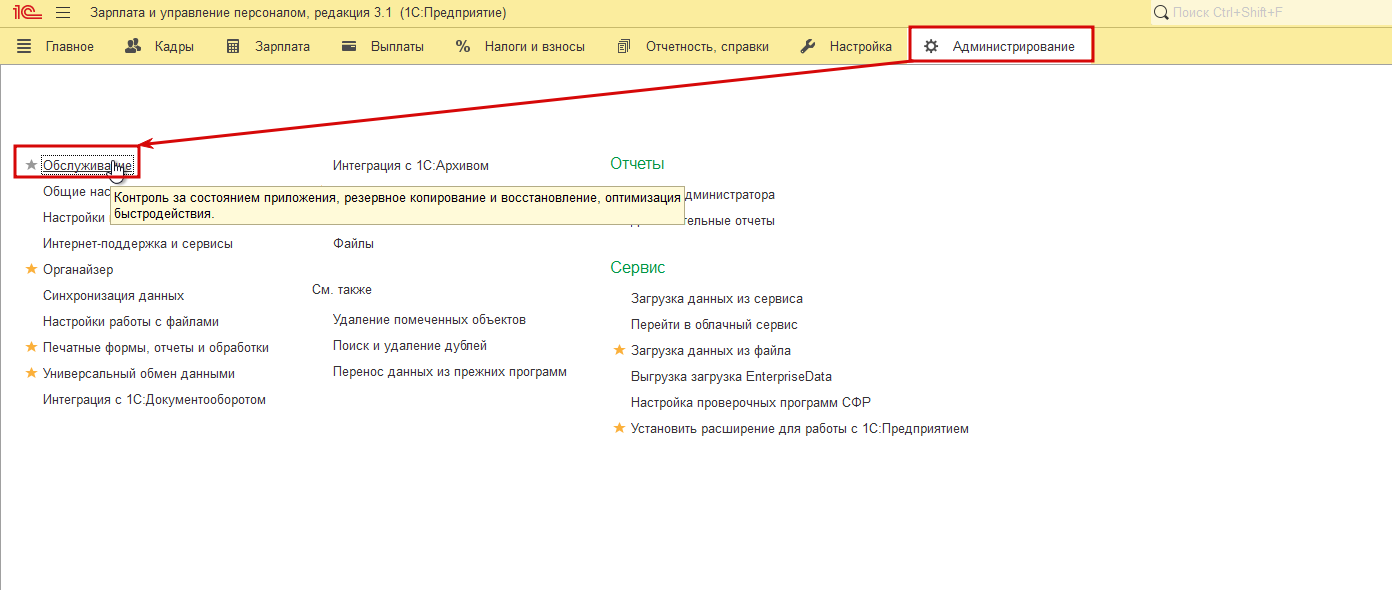Open Налоги и взносы section
The width and height of the screenshot is (1392, 590).
pos(521,47)
